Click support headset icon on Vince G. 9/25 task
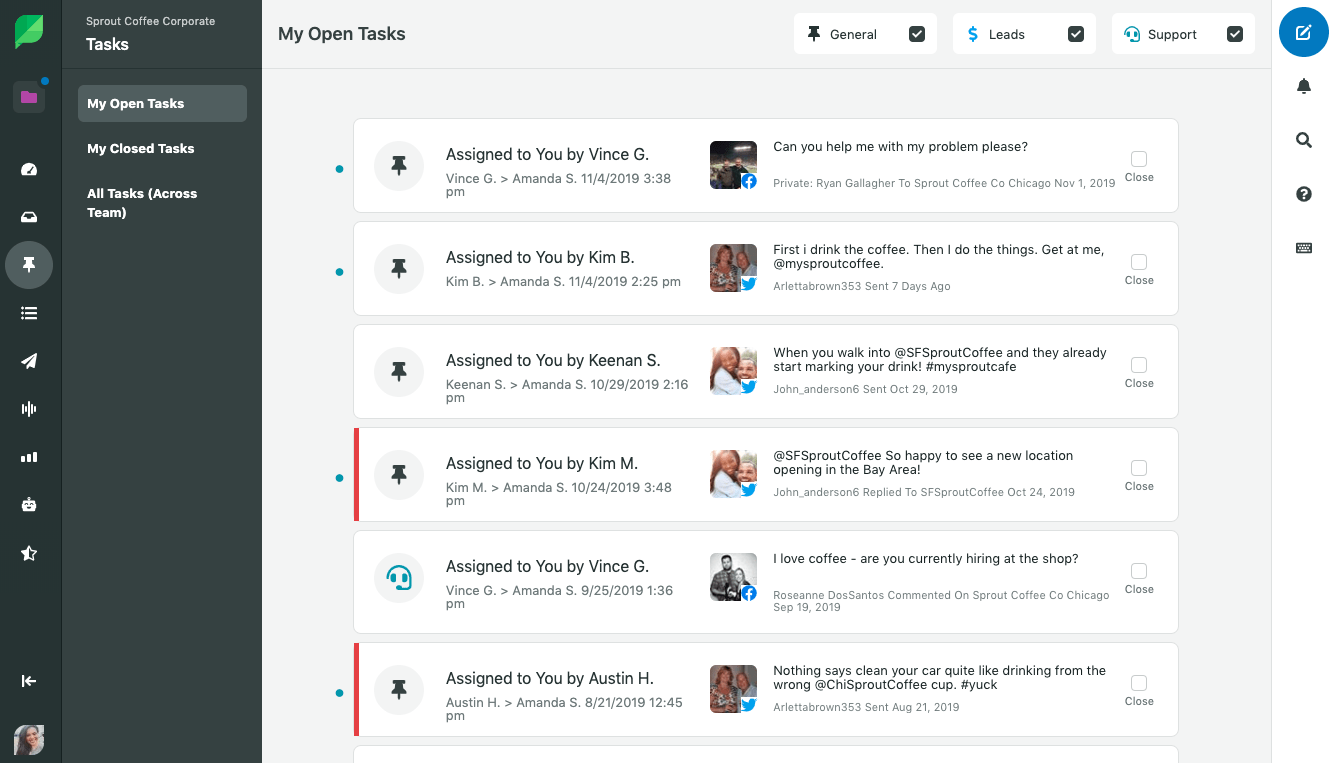 pos(399,578)
